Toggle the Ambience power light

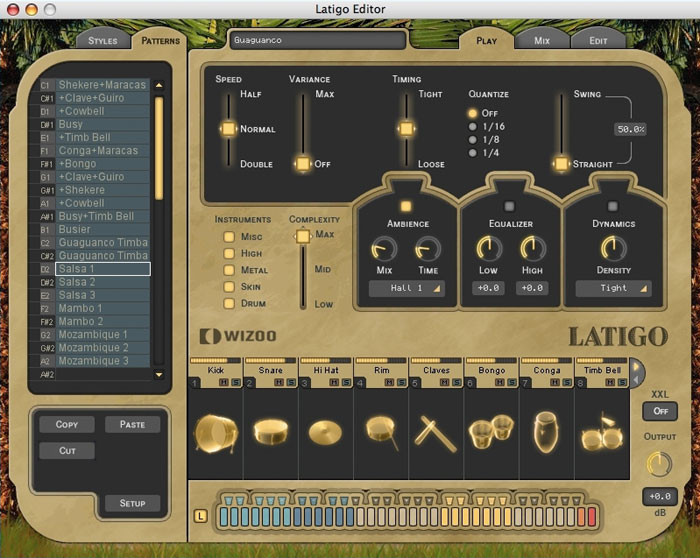(x=406, y=206)
